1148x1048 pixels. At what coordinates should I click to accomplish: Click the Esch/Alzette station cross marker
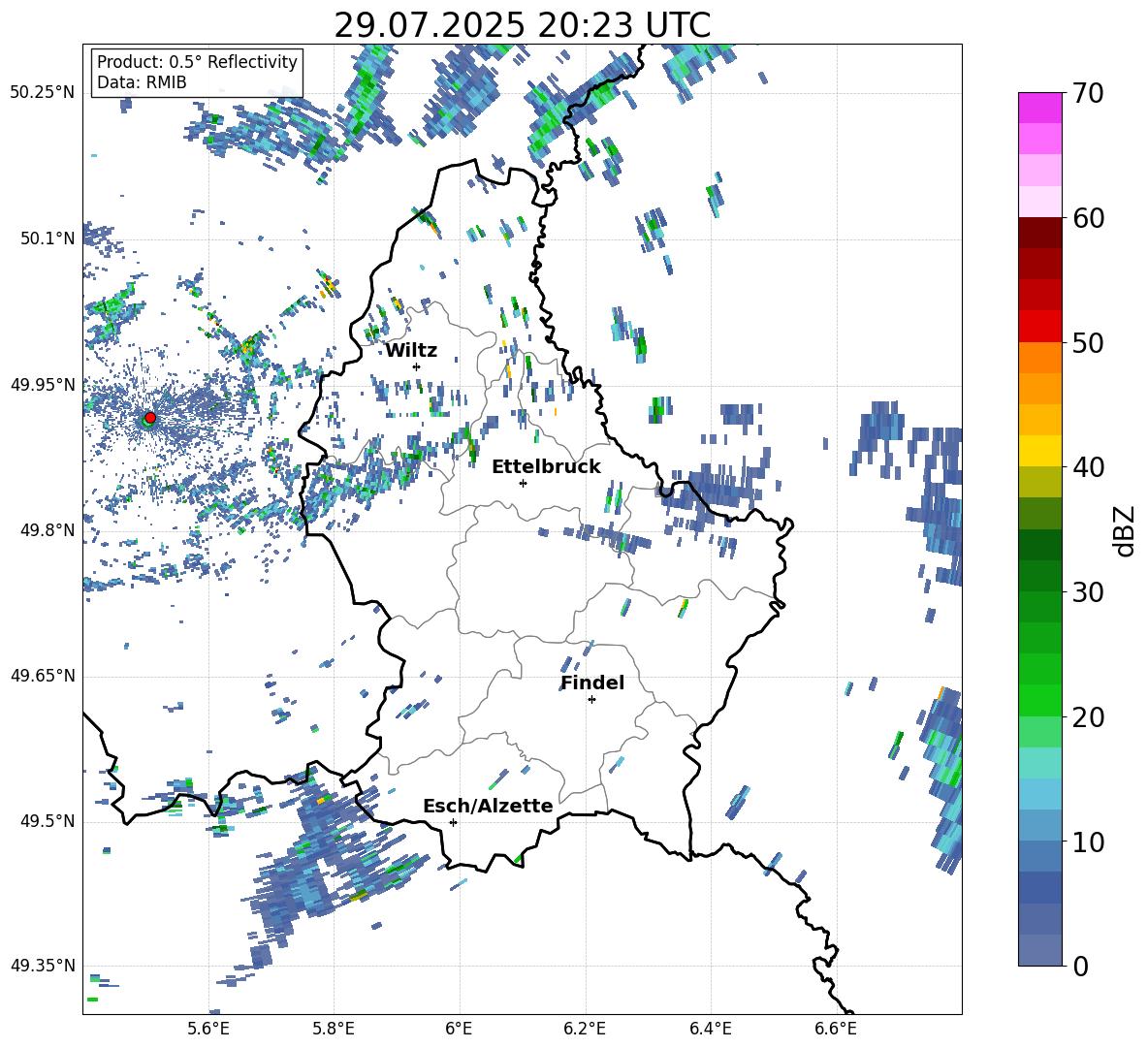click(453, 822)
